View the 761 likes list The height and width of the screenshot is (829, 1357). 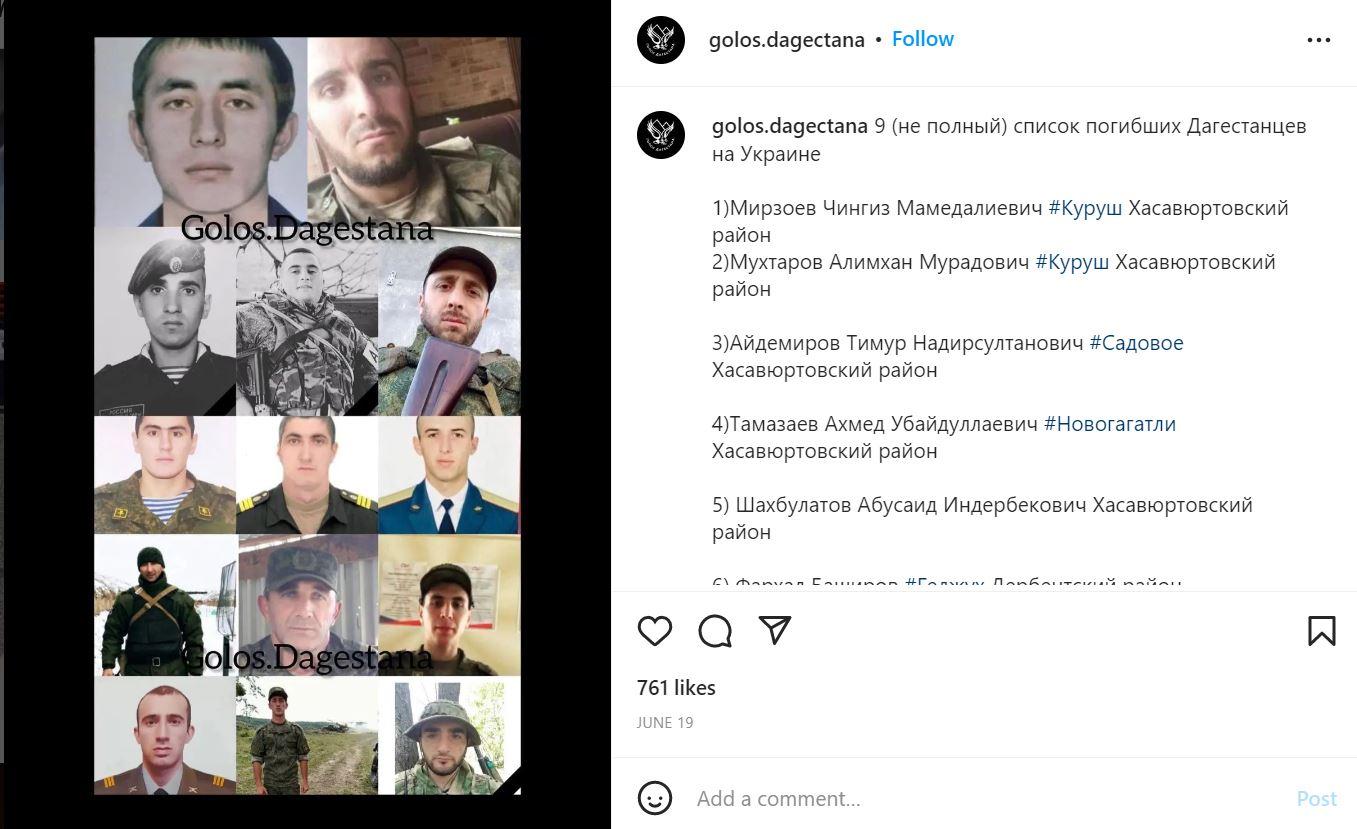(x=676, y=688)
